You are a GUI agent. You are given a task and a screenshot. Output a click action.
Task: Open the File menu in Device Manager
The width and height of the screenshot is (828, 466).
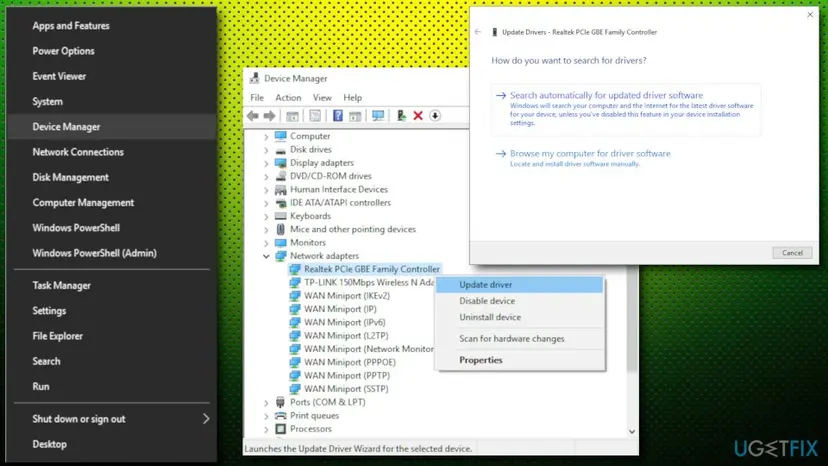[257, 98]
